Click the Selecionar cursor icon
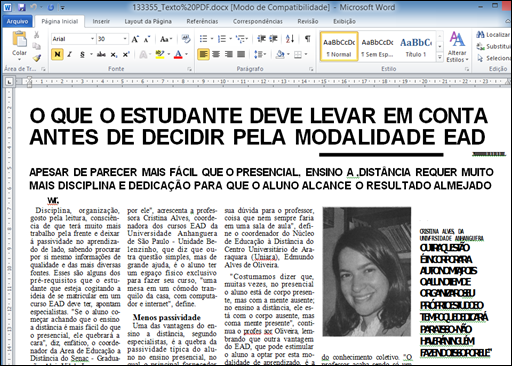512x366 pixels. click(x=480, y=58)
